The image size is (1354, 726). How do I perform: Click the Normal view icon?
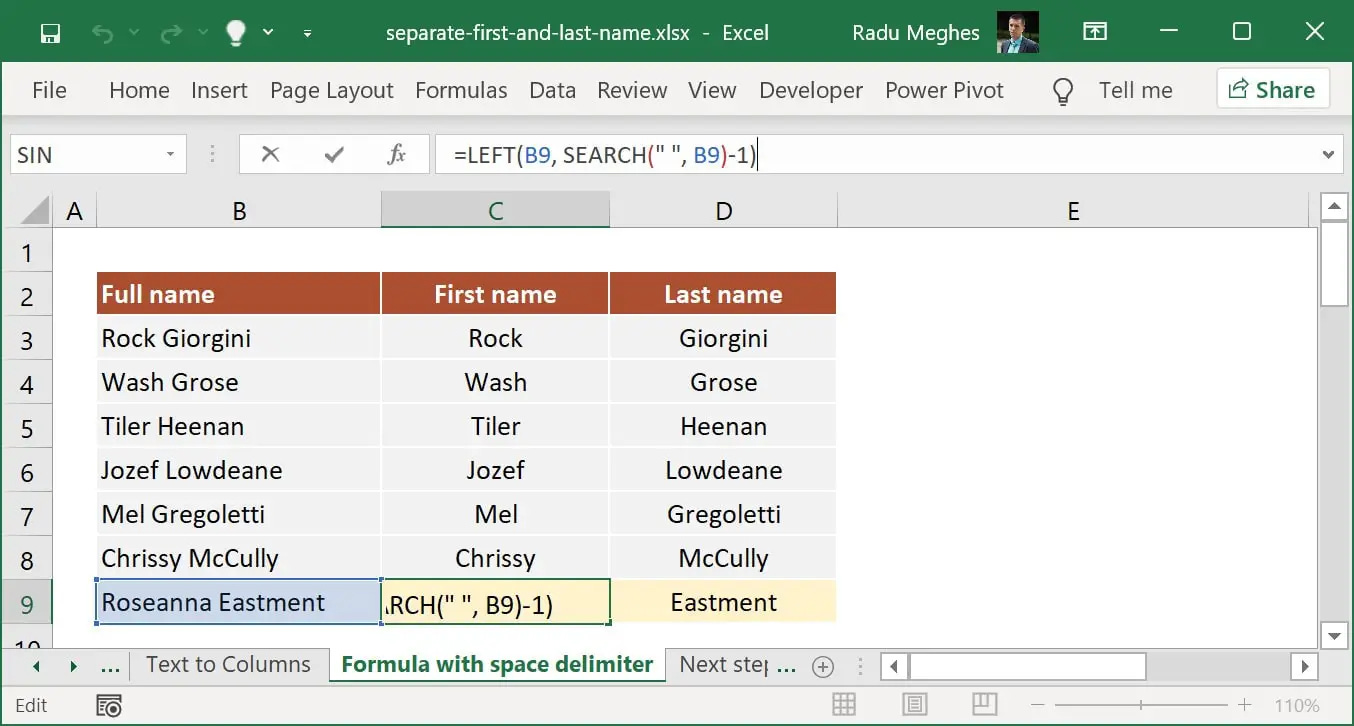(x=844, y=704)
